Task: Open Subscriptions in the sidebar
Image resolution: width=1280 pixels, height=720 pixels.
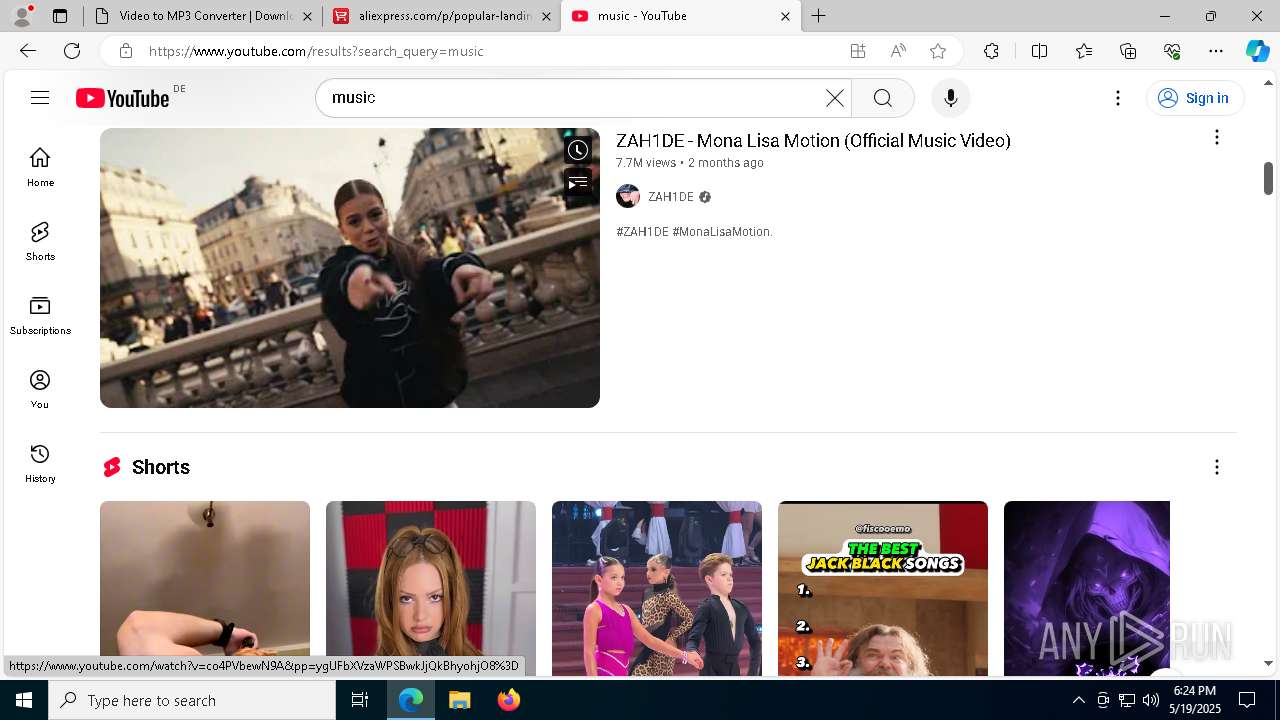Action: point(40,315)
